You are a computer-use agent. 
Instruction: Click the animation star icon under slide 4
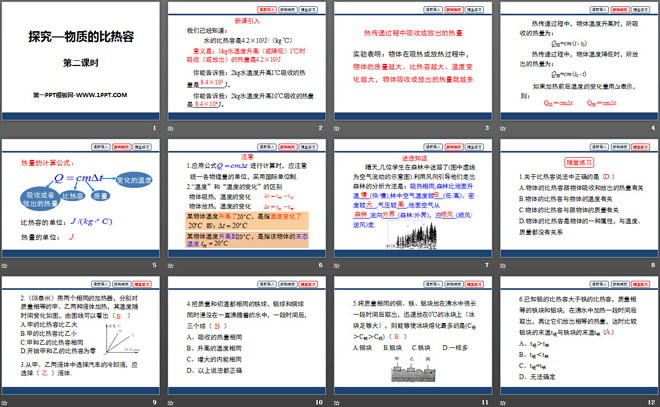(503, 128)
